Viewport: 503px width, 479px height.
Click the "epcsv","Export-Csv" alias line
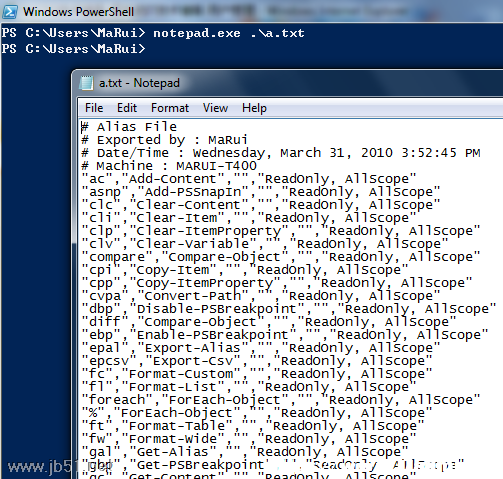click(257, 361)
